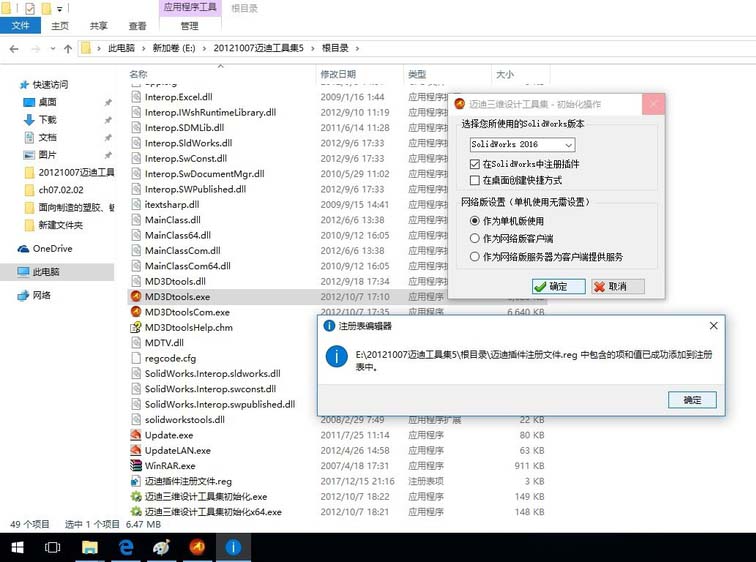
Task: Click the 应用程序工具 contextual tab
Action: 189,8
